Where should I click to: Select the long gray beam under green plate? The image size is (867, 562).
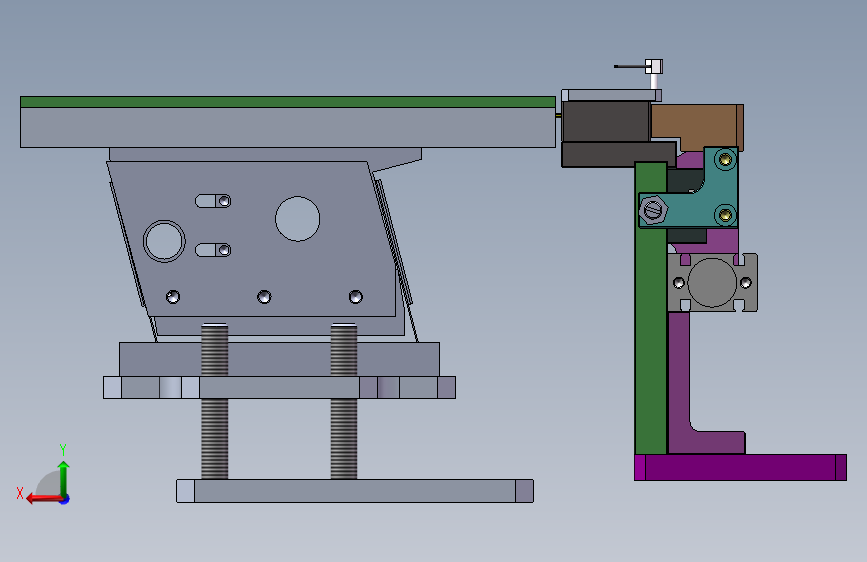288,127
